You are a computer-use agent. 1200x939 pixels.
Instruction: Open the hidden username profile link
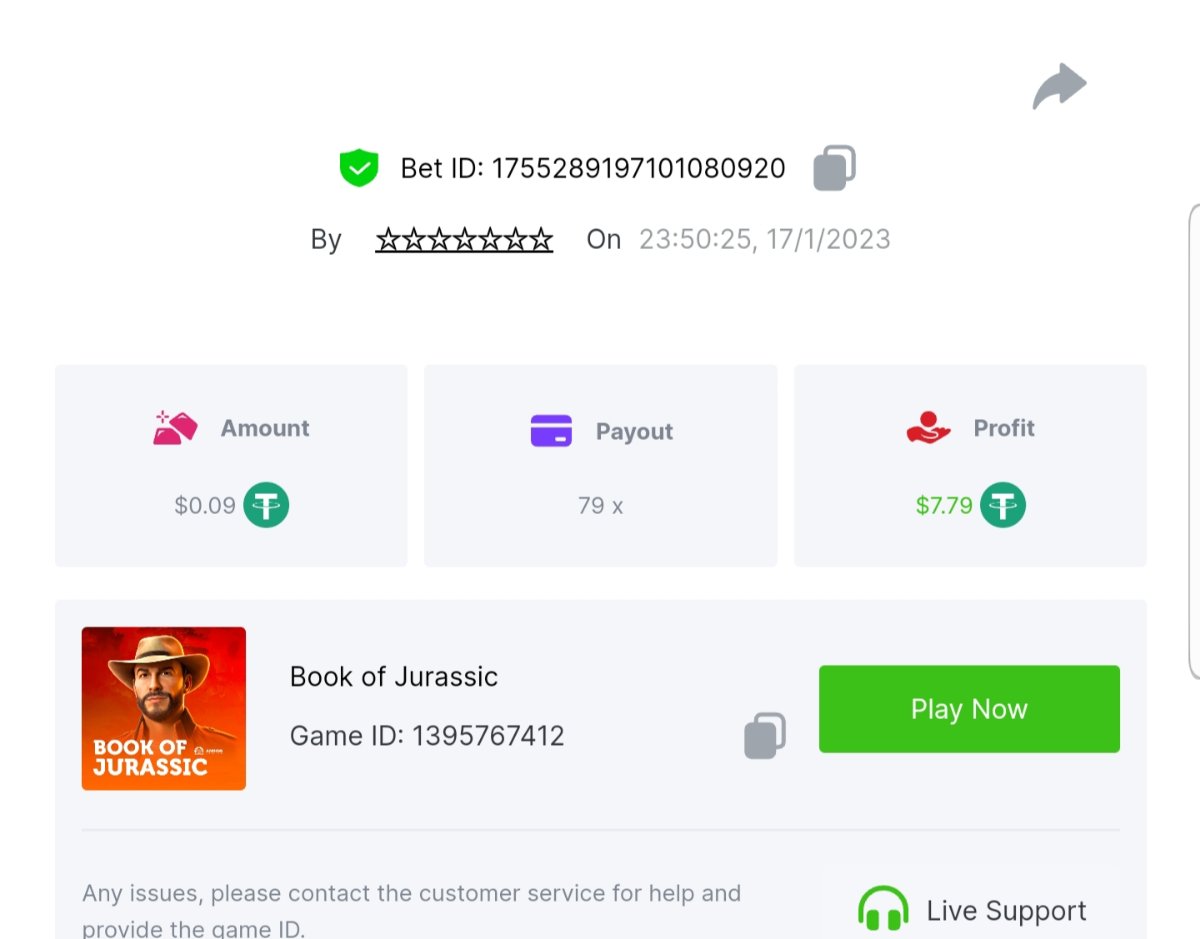464,240
